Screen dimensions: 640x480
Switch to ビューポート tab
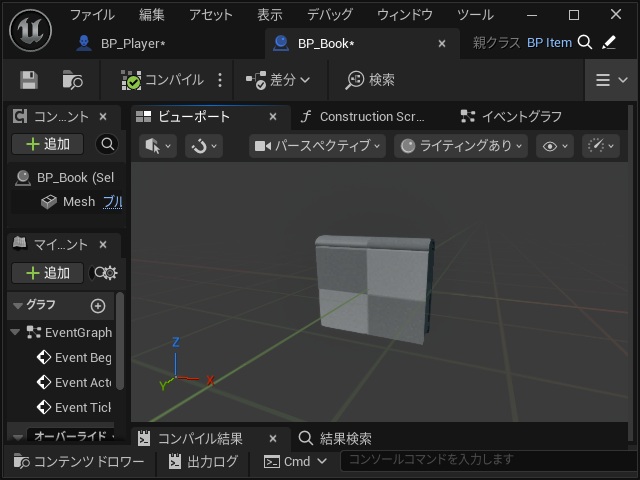coord(194,117)
